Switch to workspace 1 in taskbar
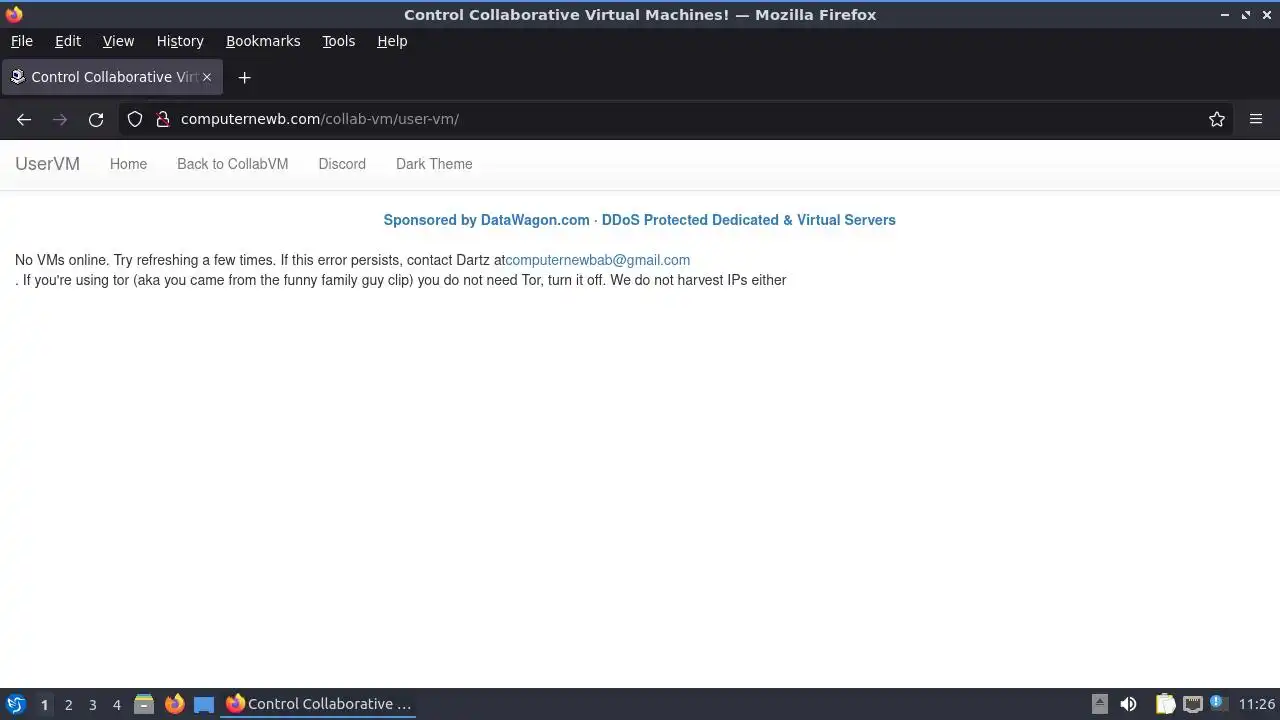Image resolution: width=1280 pixels, height=720 pixels. 44,705
